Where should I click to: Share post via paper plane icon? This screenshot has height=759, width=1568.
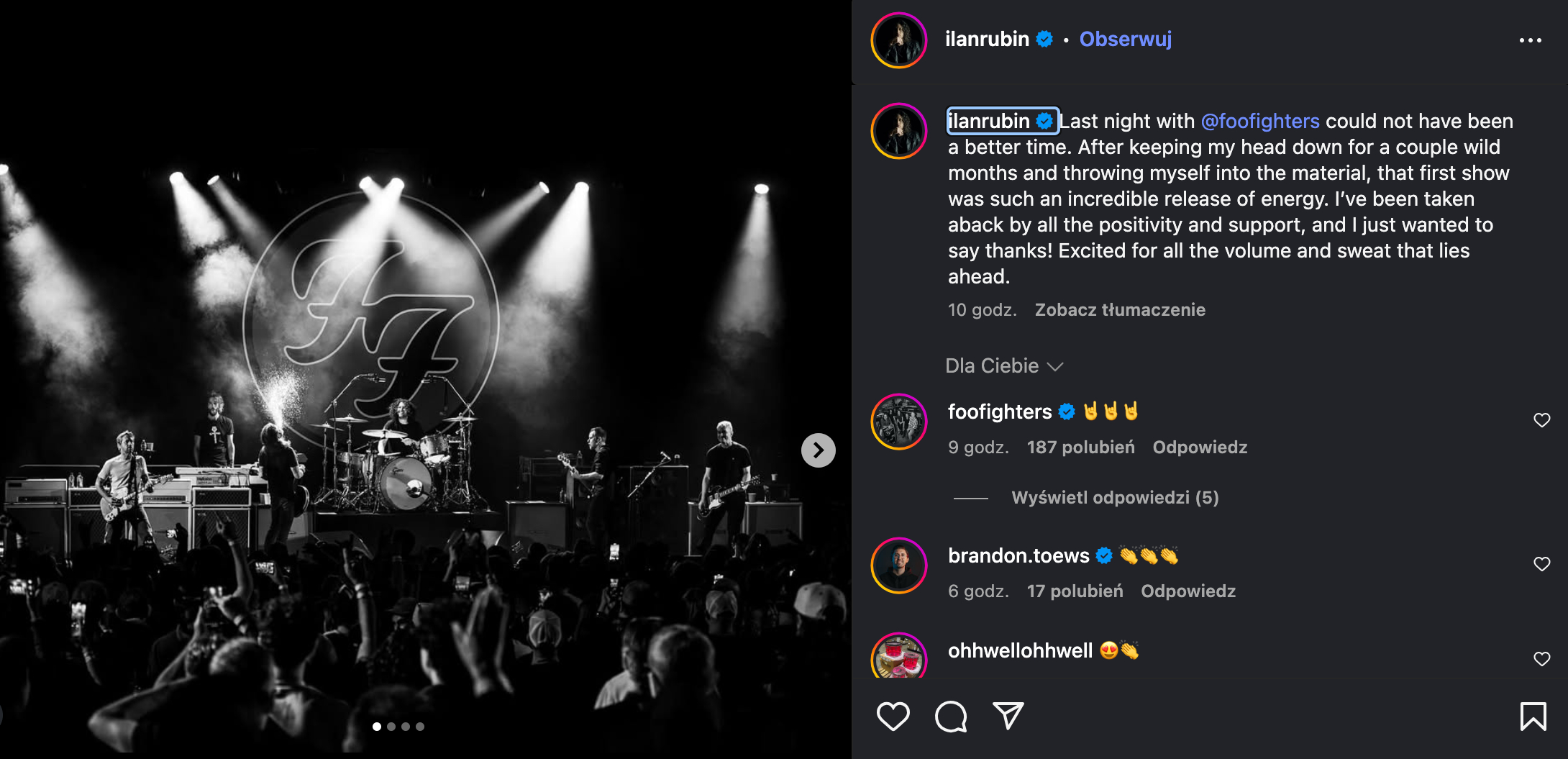point(1008,716)
